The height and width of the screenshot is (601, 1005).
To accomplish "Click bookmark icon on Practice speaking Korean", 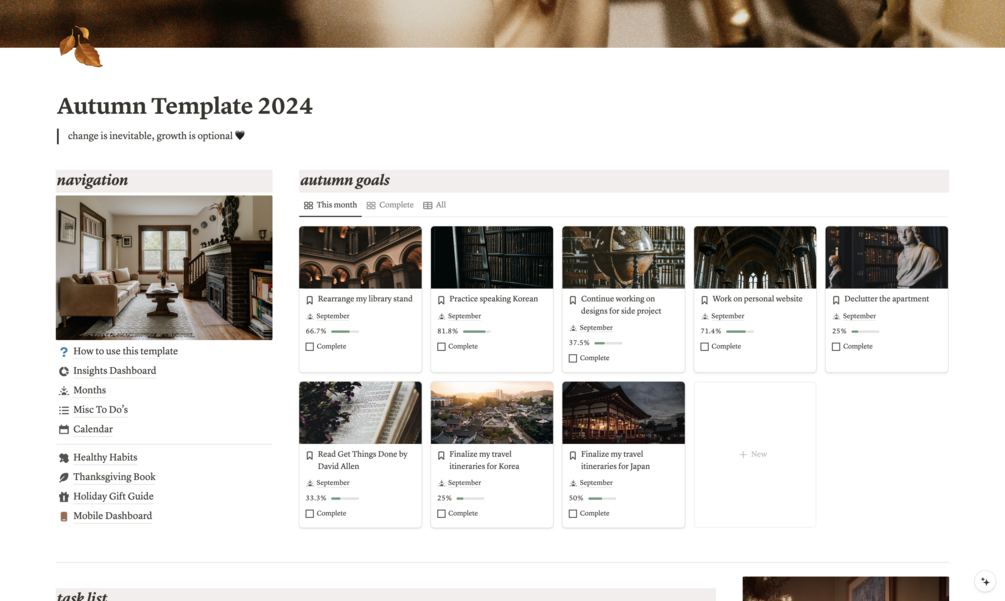I will pos(441,300).
